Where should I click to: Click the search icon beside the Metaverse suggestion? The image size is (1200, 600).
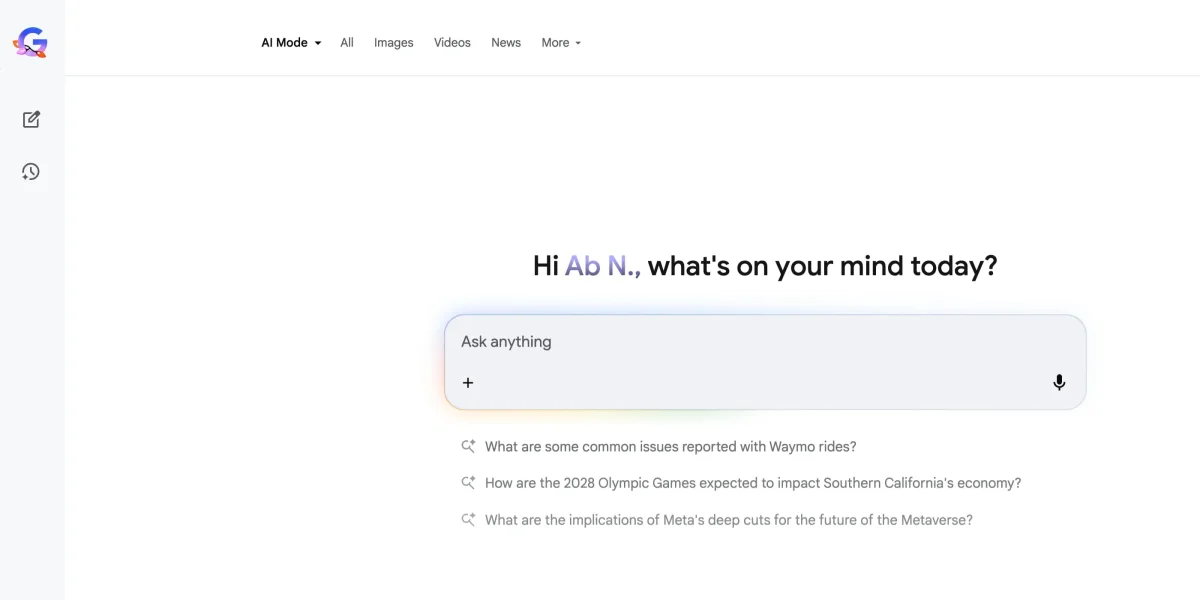coord(467,519)
